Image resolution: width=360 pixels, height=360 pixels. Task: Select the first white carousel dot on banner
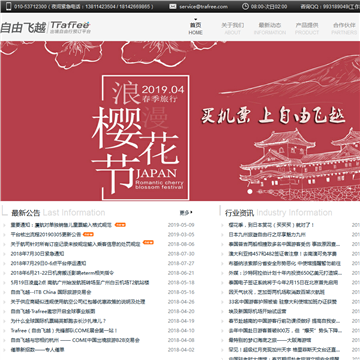pos(249,191)
